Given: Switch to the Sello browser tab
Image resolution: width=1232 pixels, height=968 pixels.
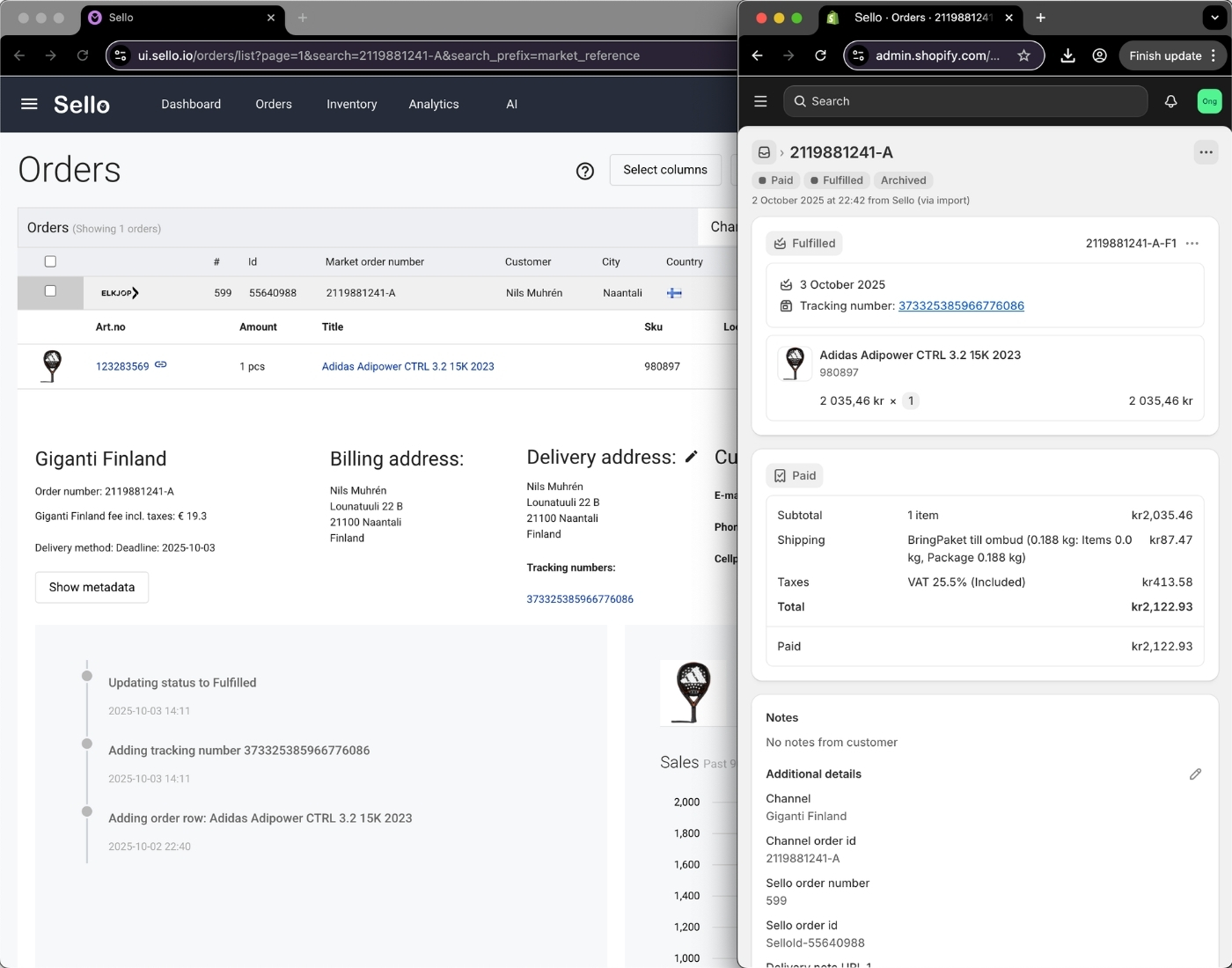Looking at the screenshot, I should click(x=182, y=18).
